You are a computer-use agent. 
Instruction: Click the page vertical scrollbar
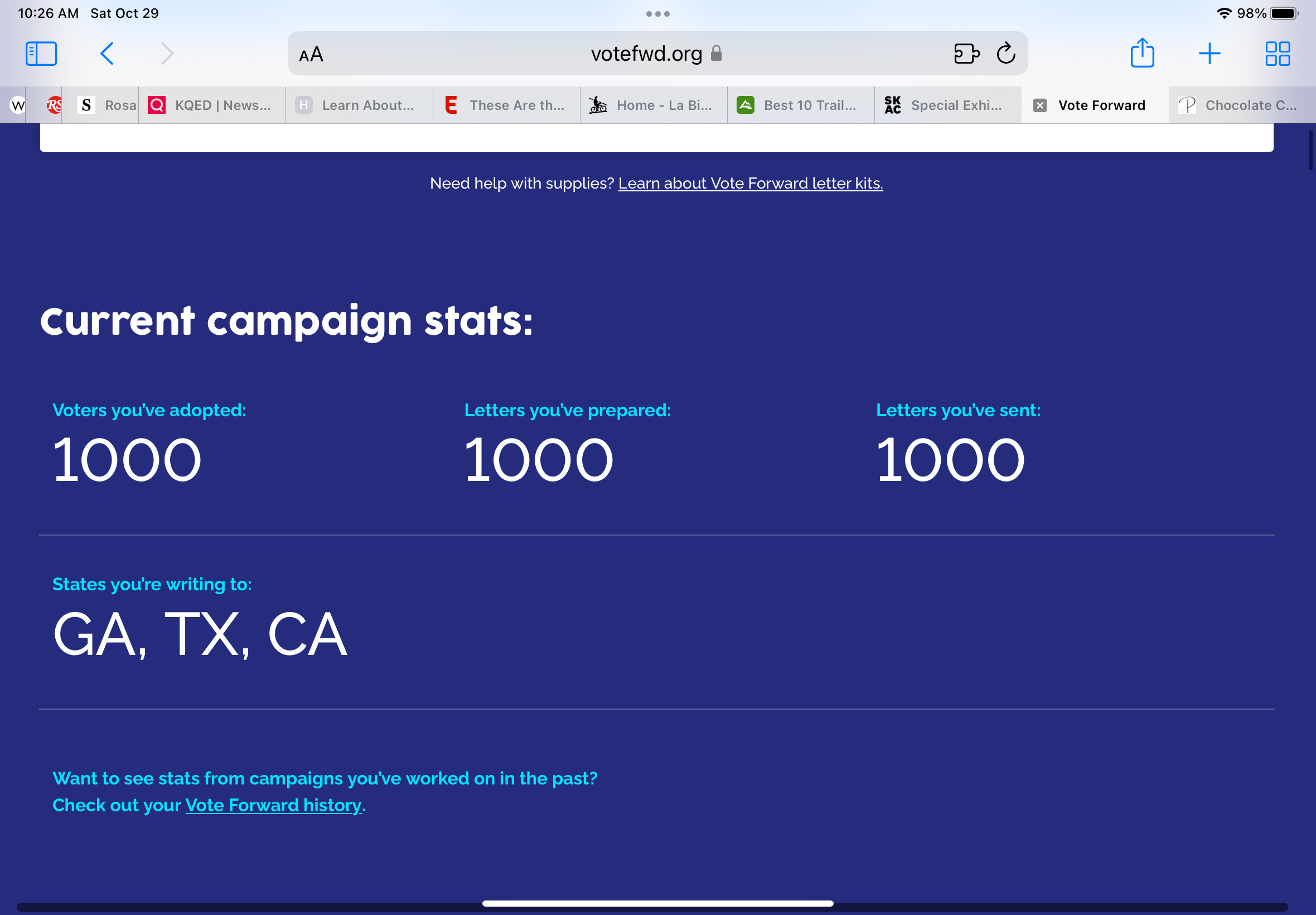pyautogui.click(x=1310, y=151)
